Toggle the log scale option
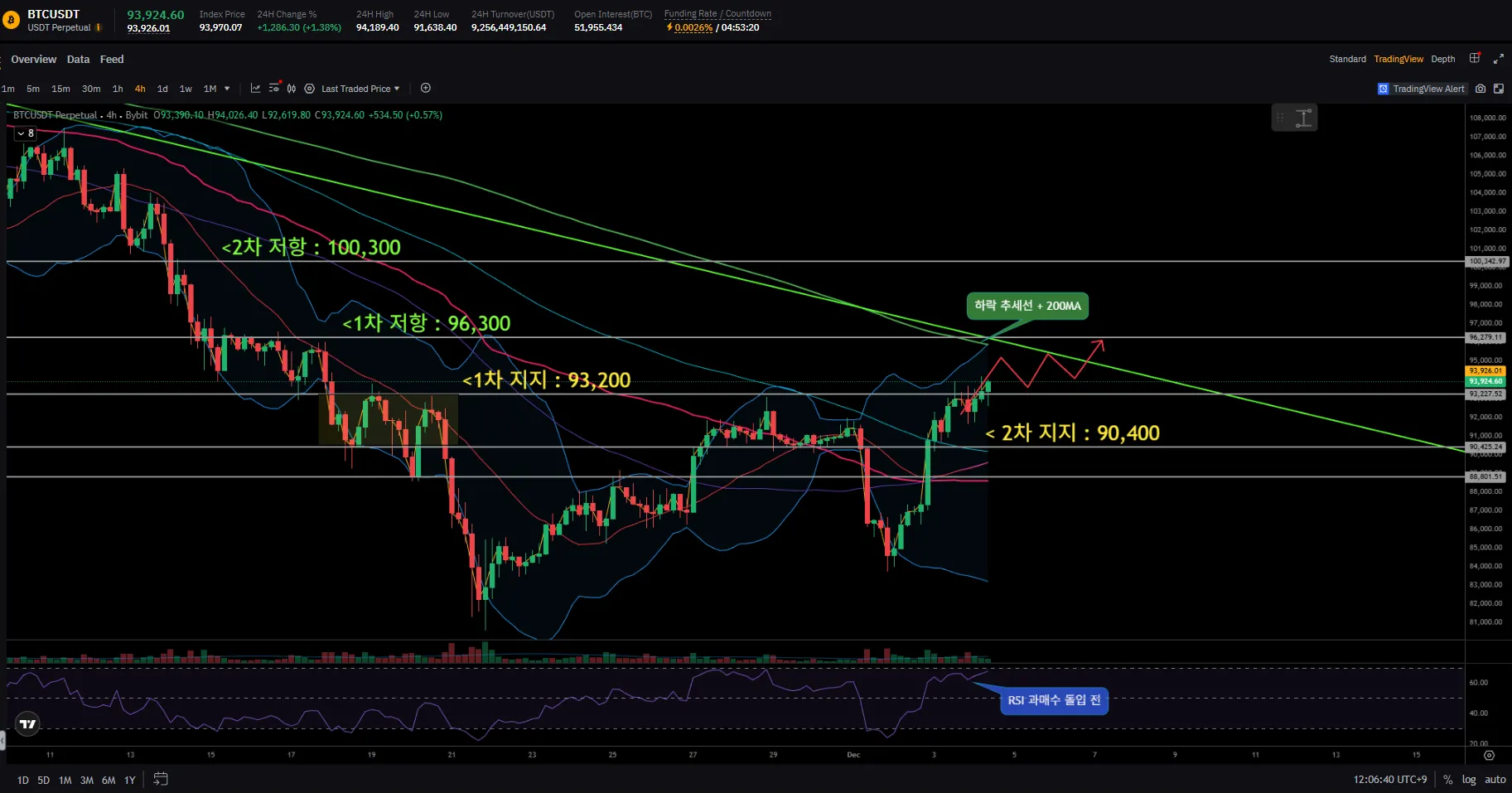 click(x=1469, y=780)
